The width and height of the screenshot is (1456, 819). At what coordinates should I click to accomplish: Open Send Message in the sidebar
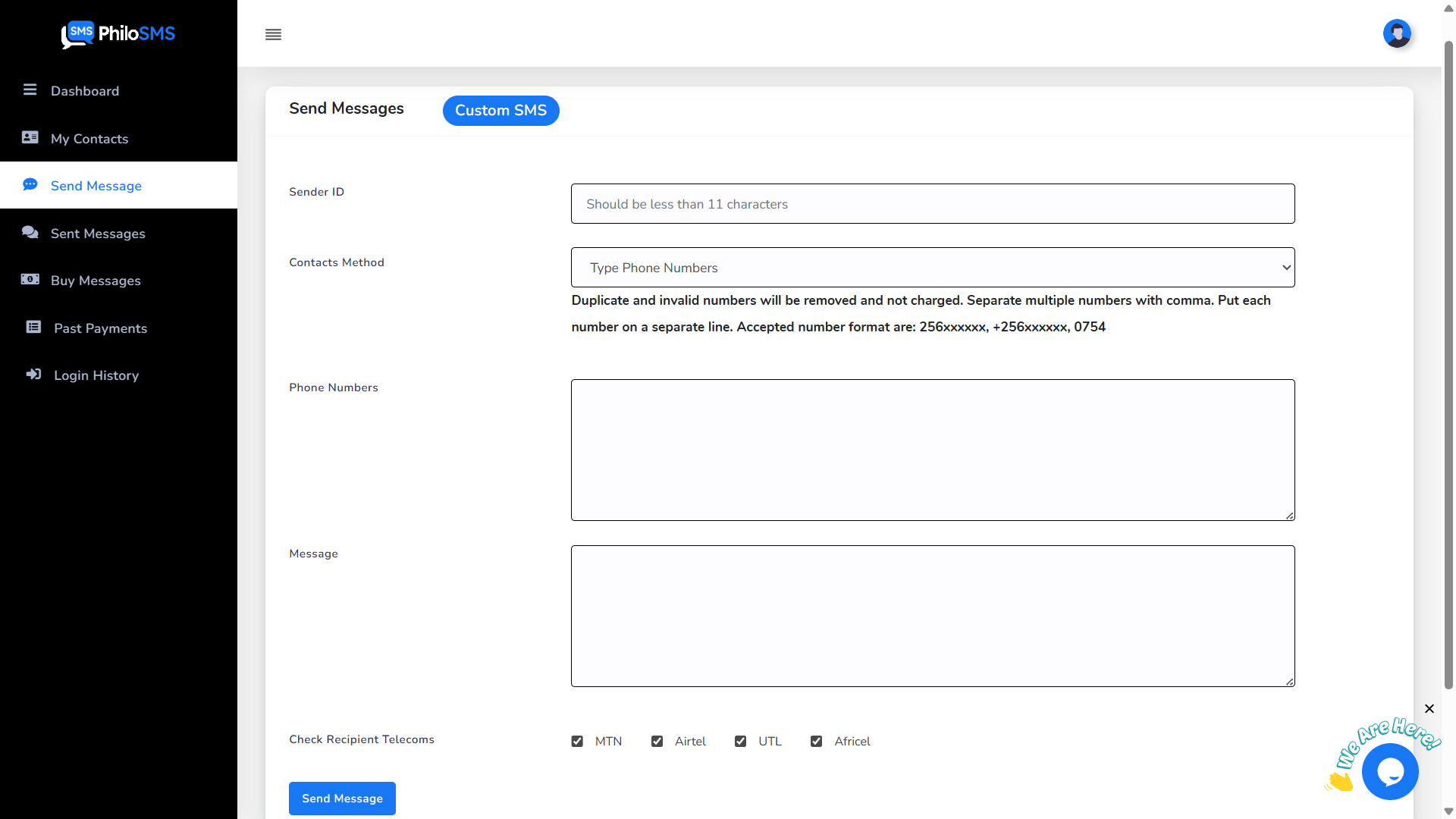(96, 186)
